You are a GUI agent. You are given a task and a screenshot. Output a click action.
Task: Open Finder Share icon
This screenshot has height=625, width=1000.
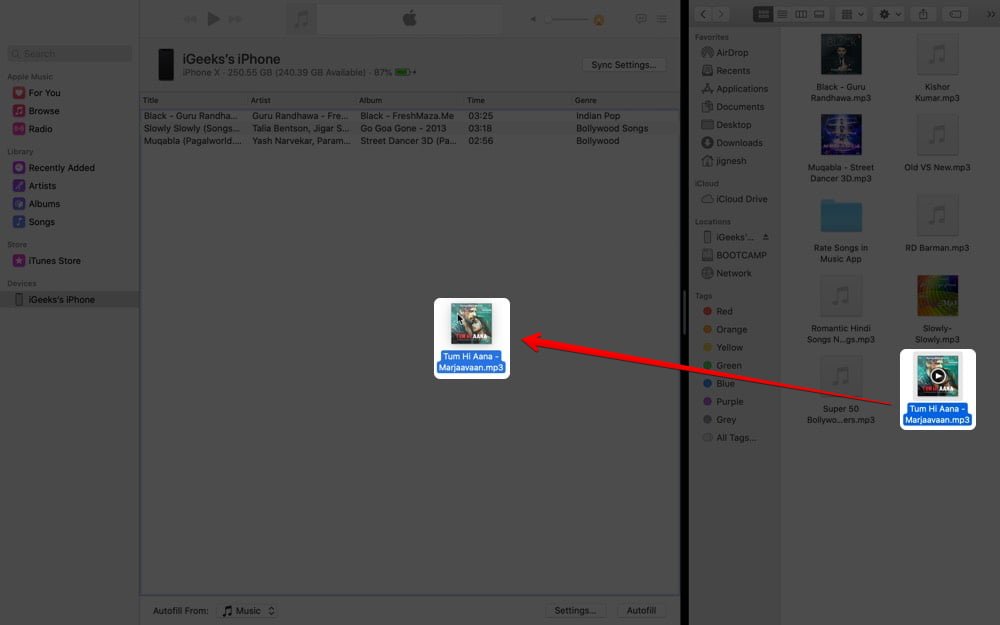coord(923,14)
